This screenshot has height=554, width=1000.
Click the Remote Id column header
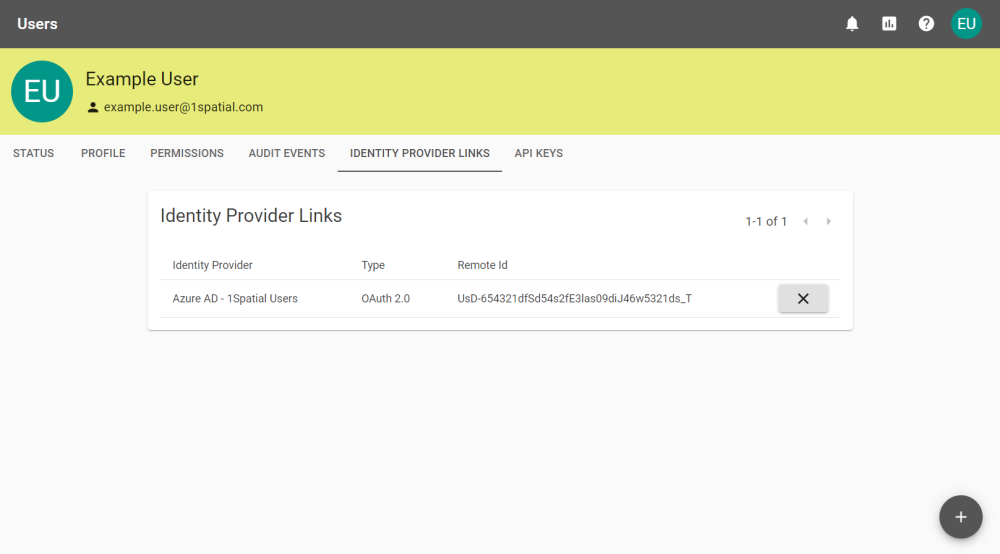click(482, 265)
